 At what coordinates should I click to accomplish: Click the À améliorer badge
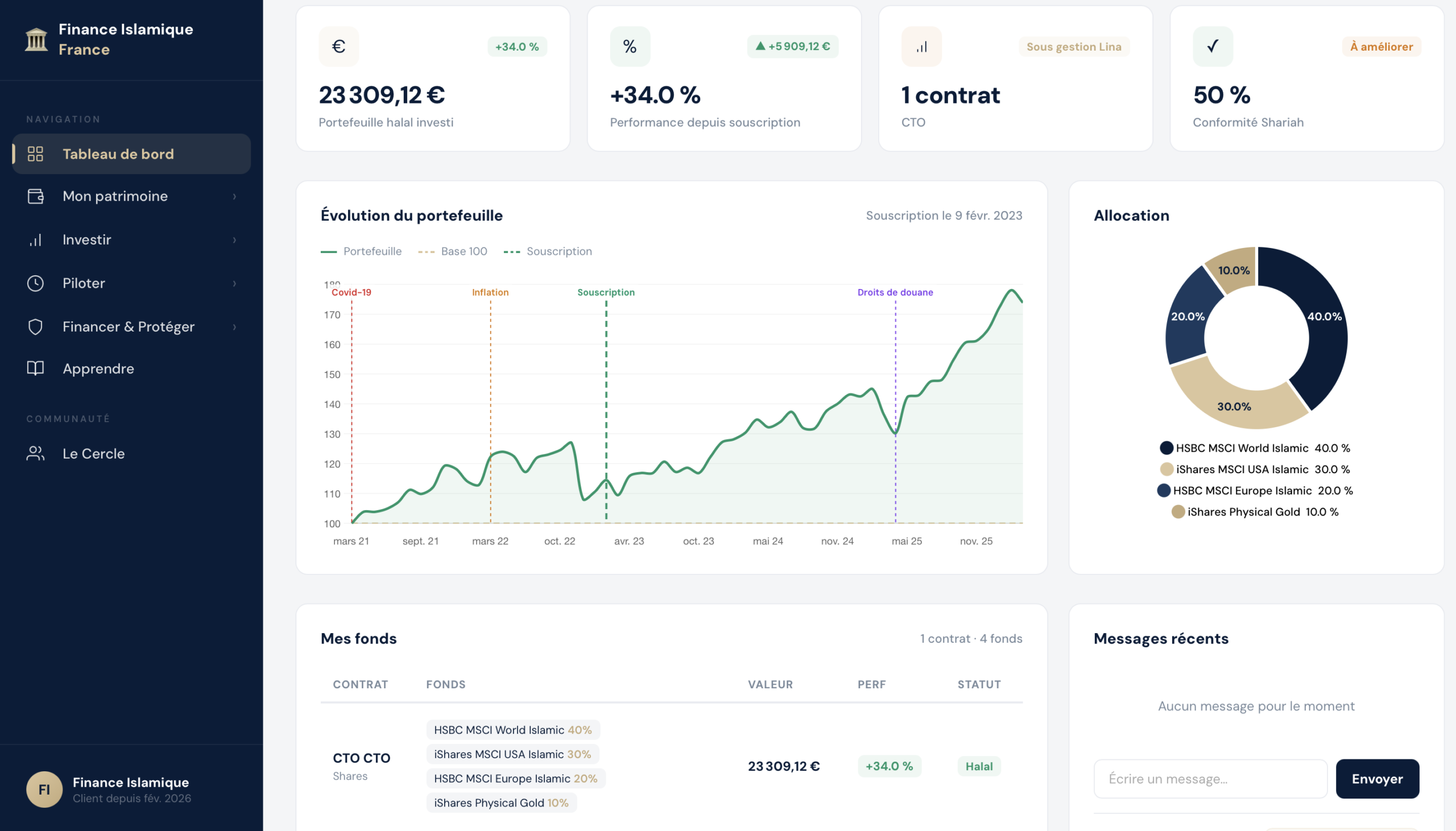(x=1381, y=47)
